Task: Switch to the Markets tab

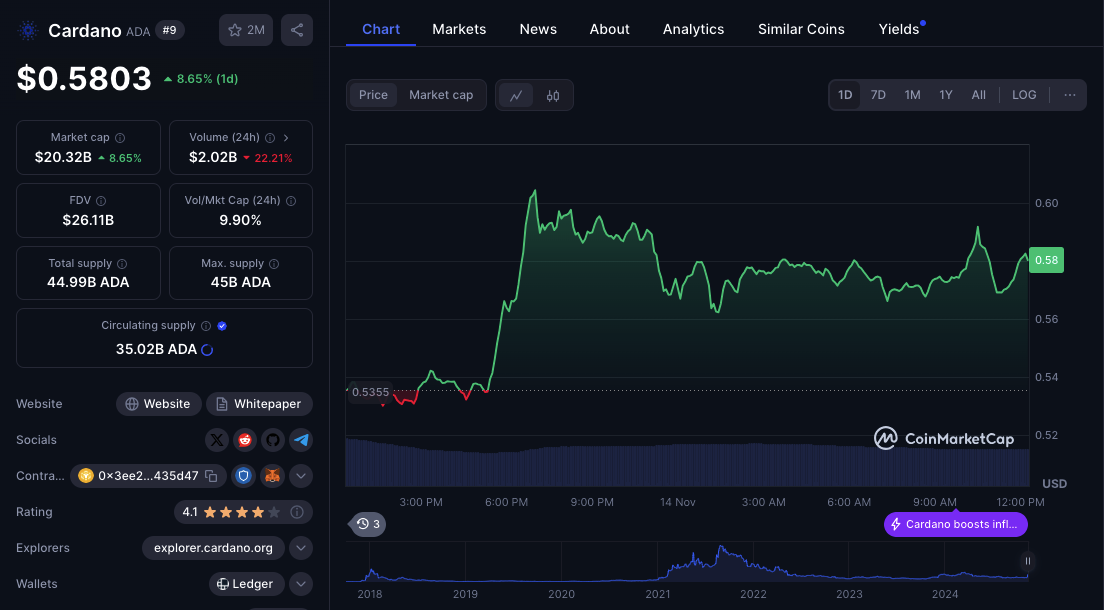Action: [x=459, y=29]
